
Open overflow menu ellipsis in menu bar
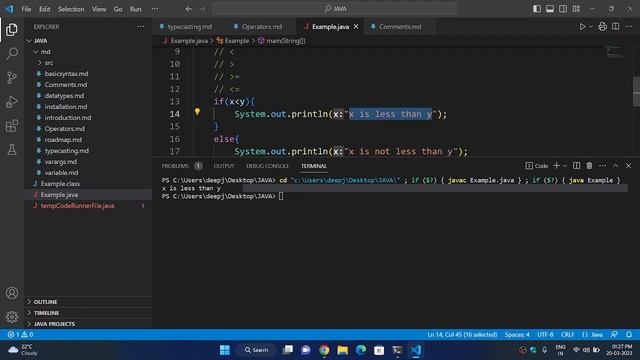(x=155, y=9)
